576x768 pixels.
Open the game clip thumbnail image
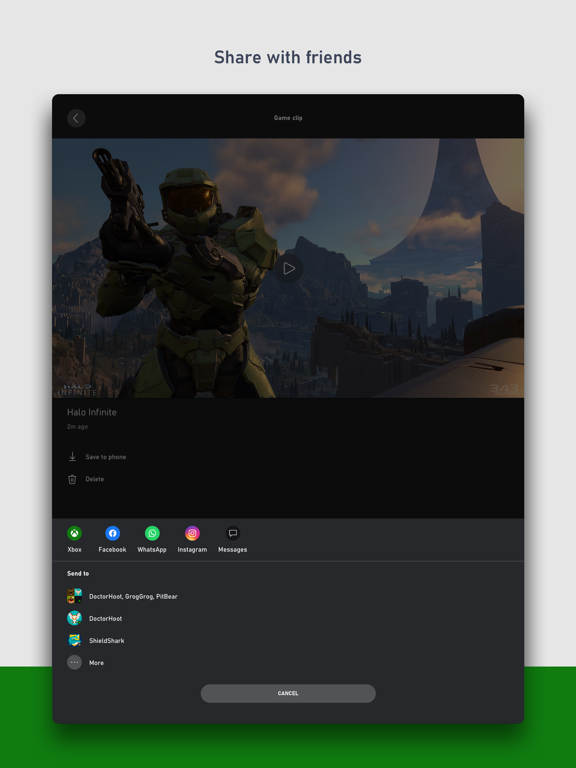[288, 268]
